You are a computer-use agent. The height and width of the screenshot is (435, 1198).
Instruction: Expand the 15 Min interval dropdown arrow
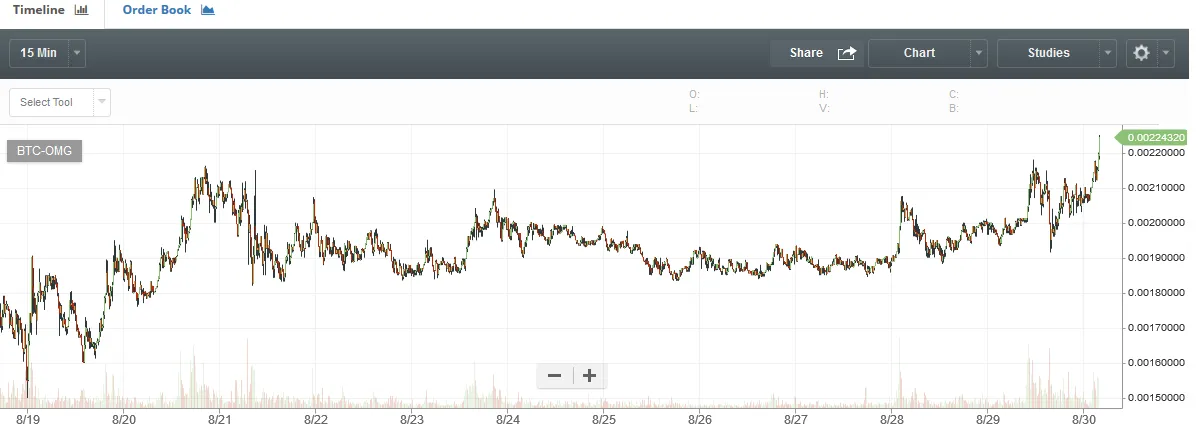click(76, 53)
